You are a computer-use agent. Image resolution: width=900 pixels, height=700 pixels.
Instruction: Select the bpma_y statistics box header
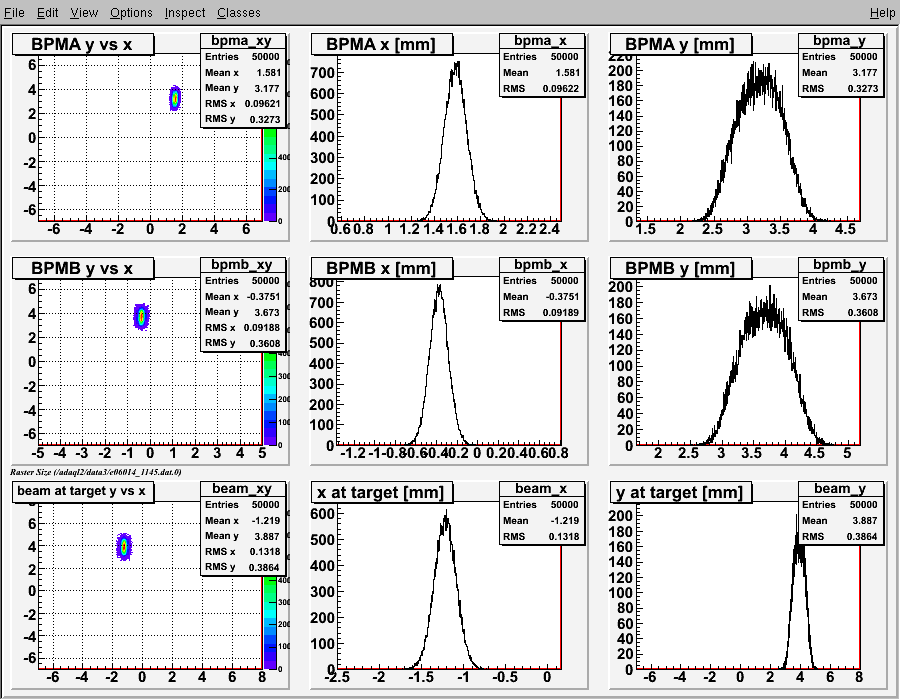coord(840,41)
